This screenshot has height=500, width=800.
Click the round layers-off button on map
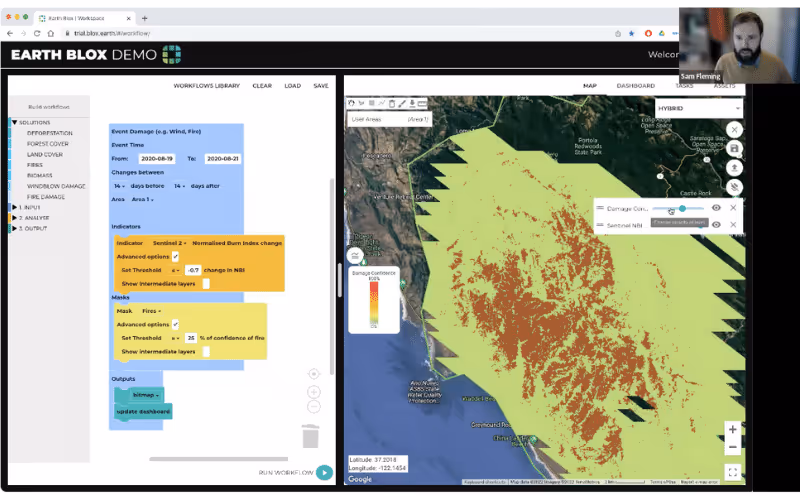(x=734, y=187)
